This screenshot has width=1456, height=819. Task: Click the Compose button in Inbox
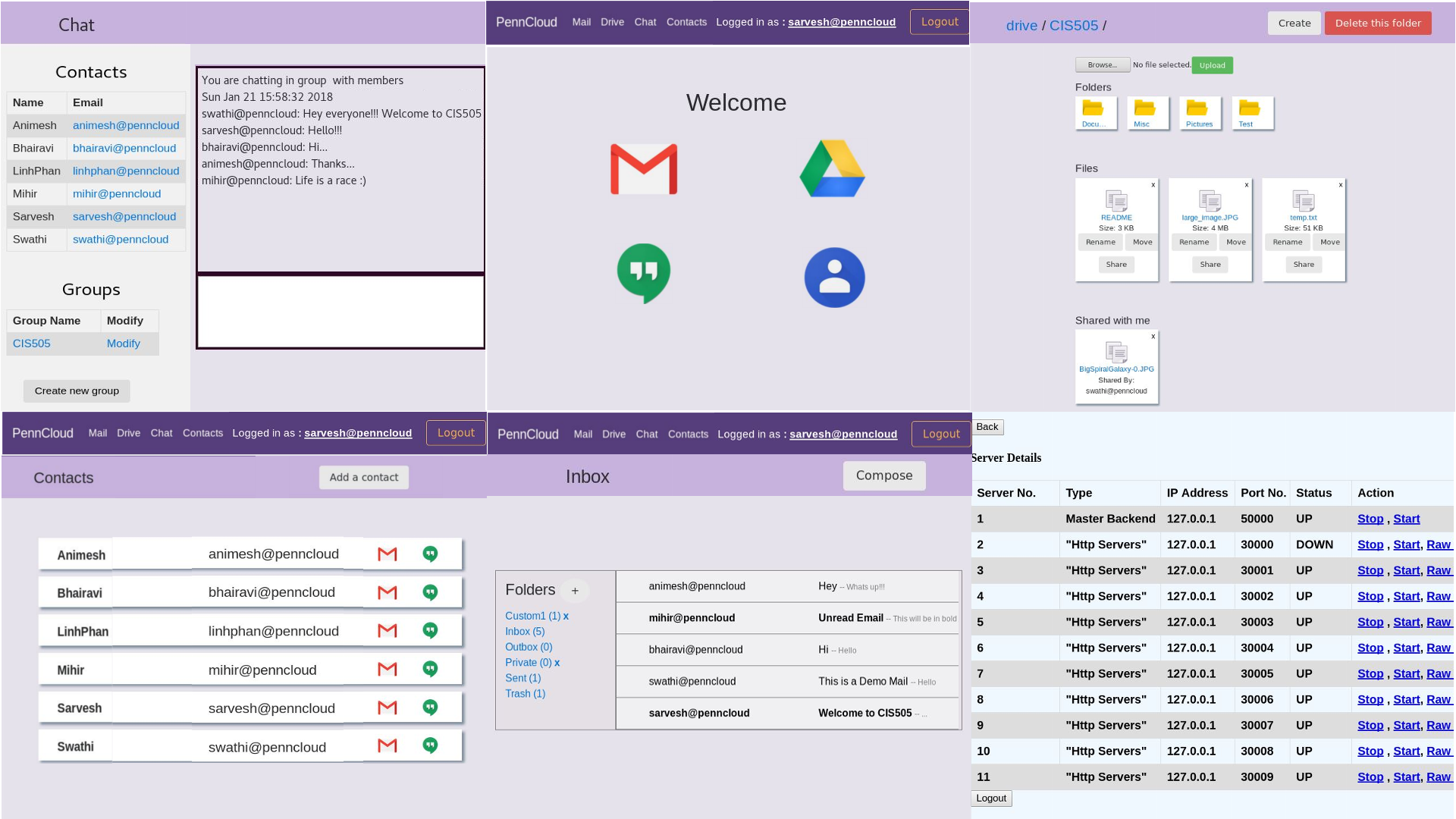(884, 475)
